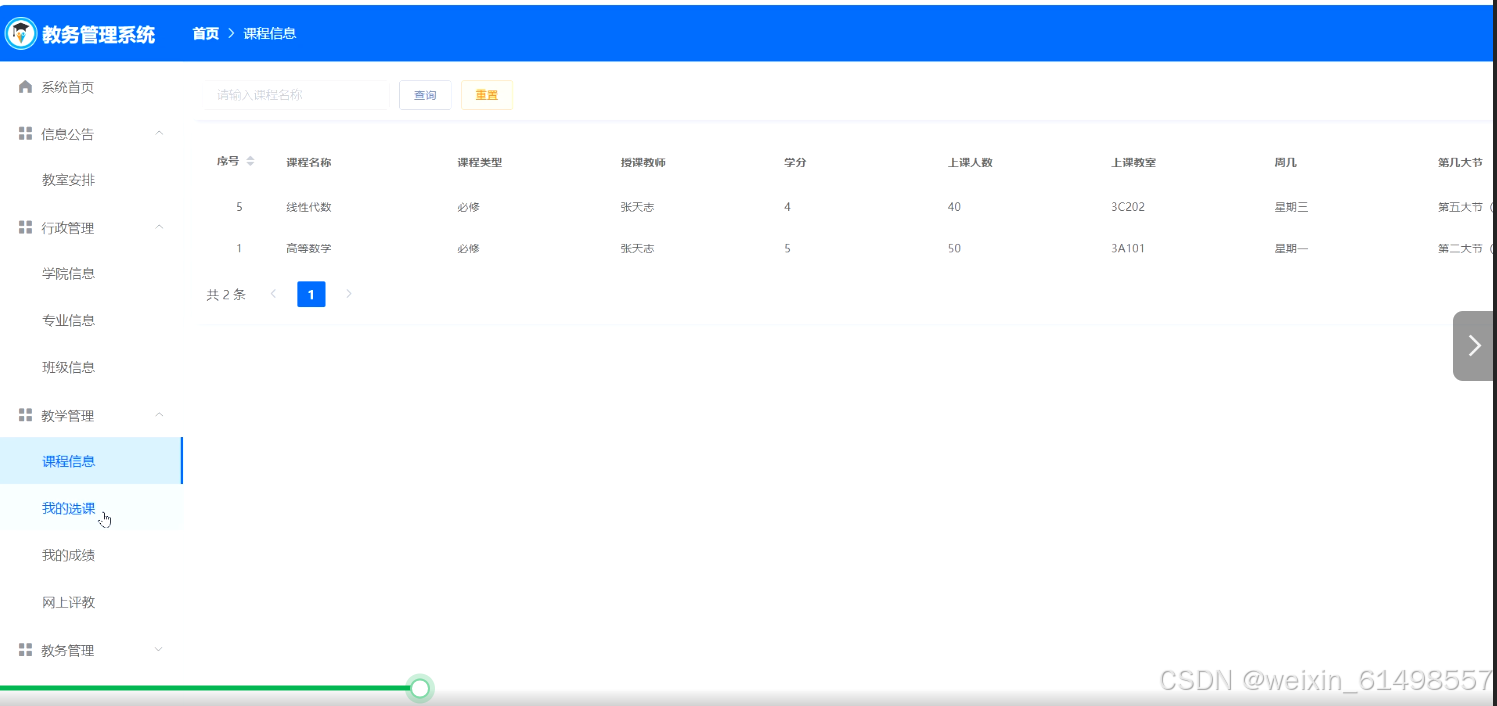The width and height of the screenshot is (1497, 706).
Task: Click the next page arrow in pagination
Action: pyautogui.click(x=349, y=294)
